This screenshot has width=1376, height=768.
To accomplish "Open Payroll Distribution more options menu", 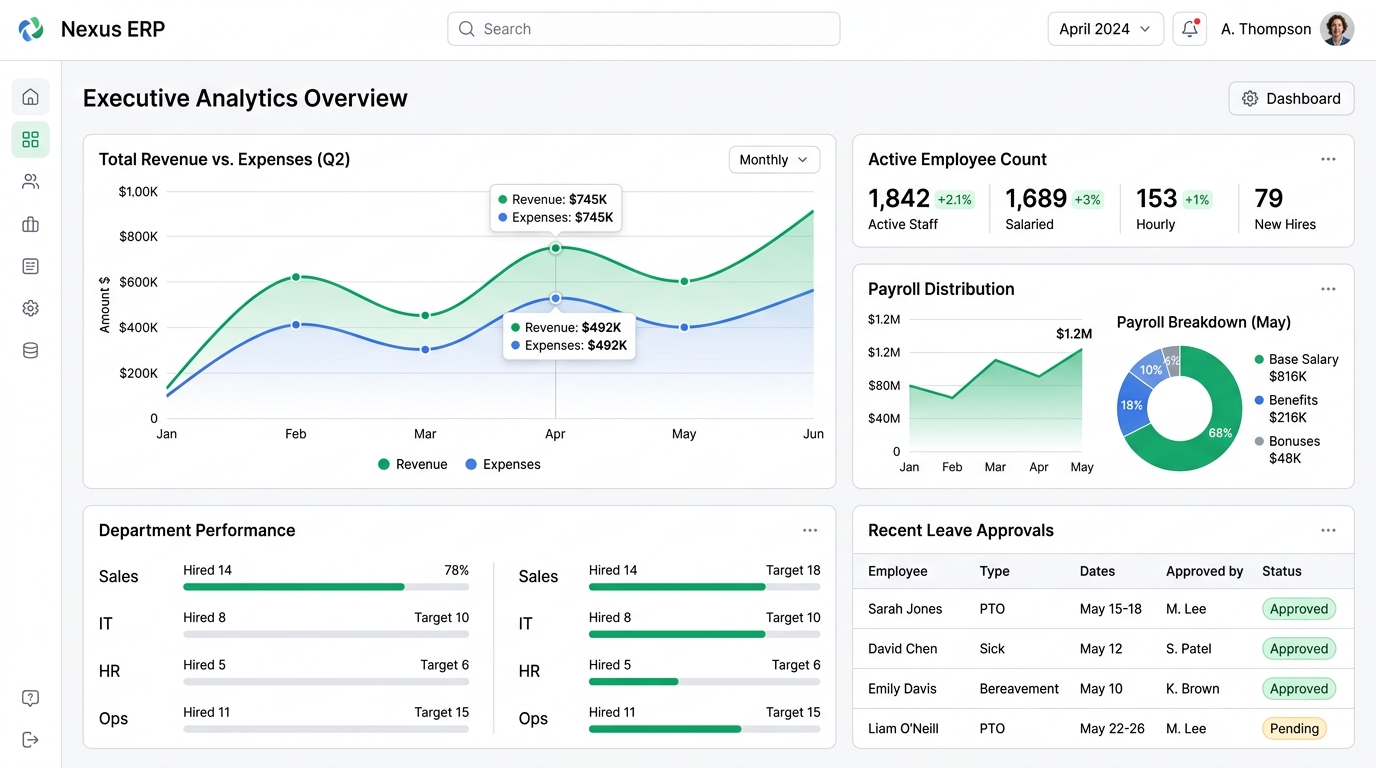I will click(x=1328, y=289).
